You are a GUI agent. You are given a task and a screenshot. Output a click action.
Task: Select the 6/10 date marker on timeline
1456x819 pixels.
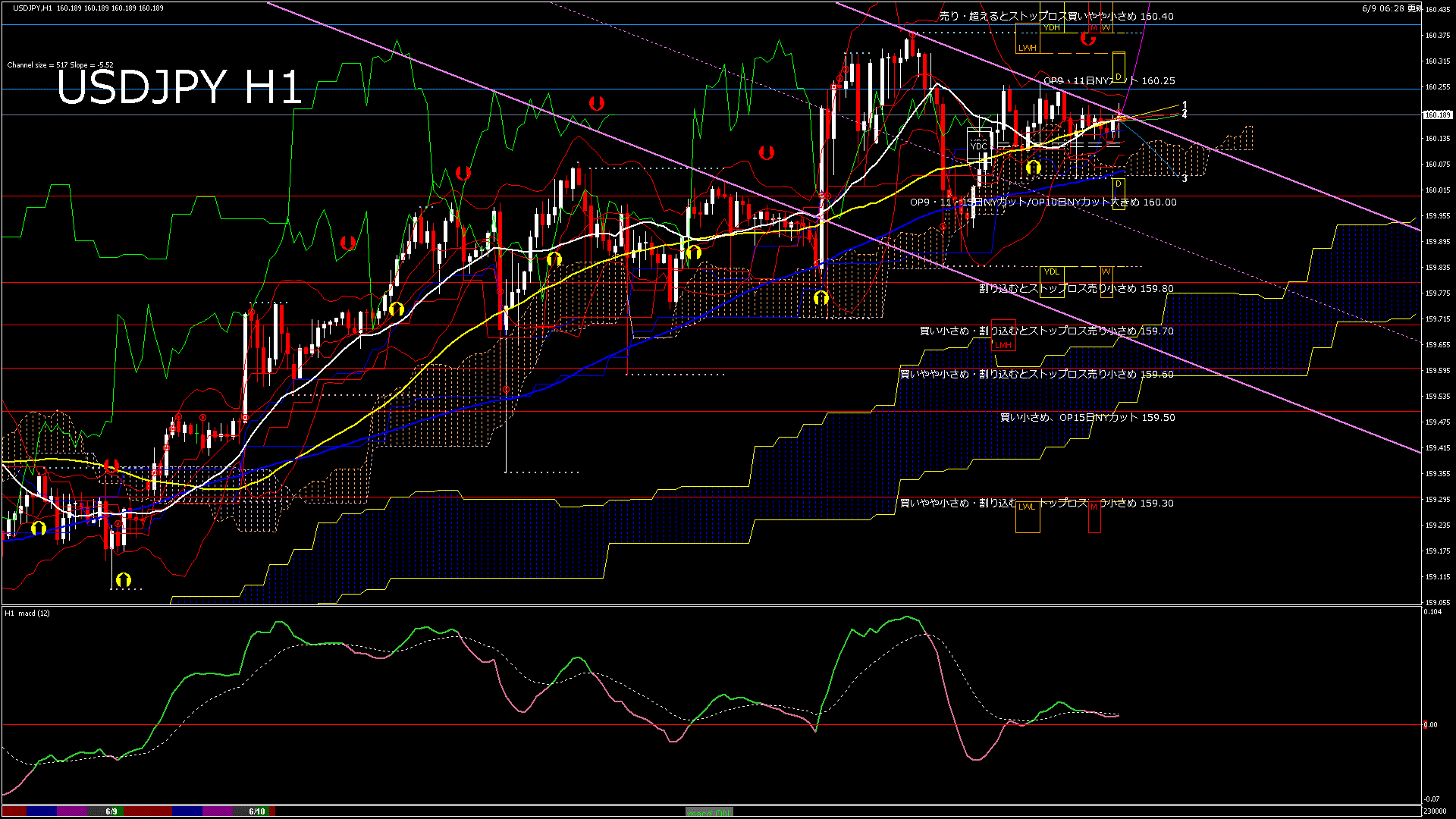(x=257, y=811)
